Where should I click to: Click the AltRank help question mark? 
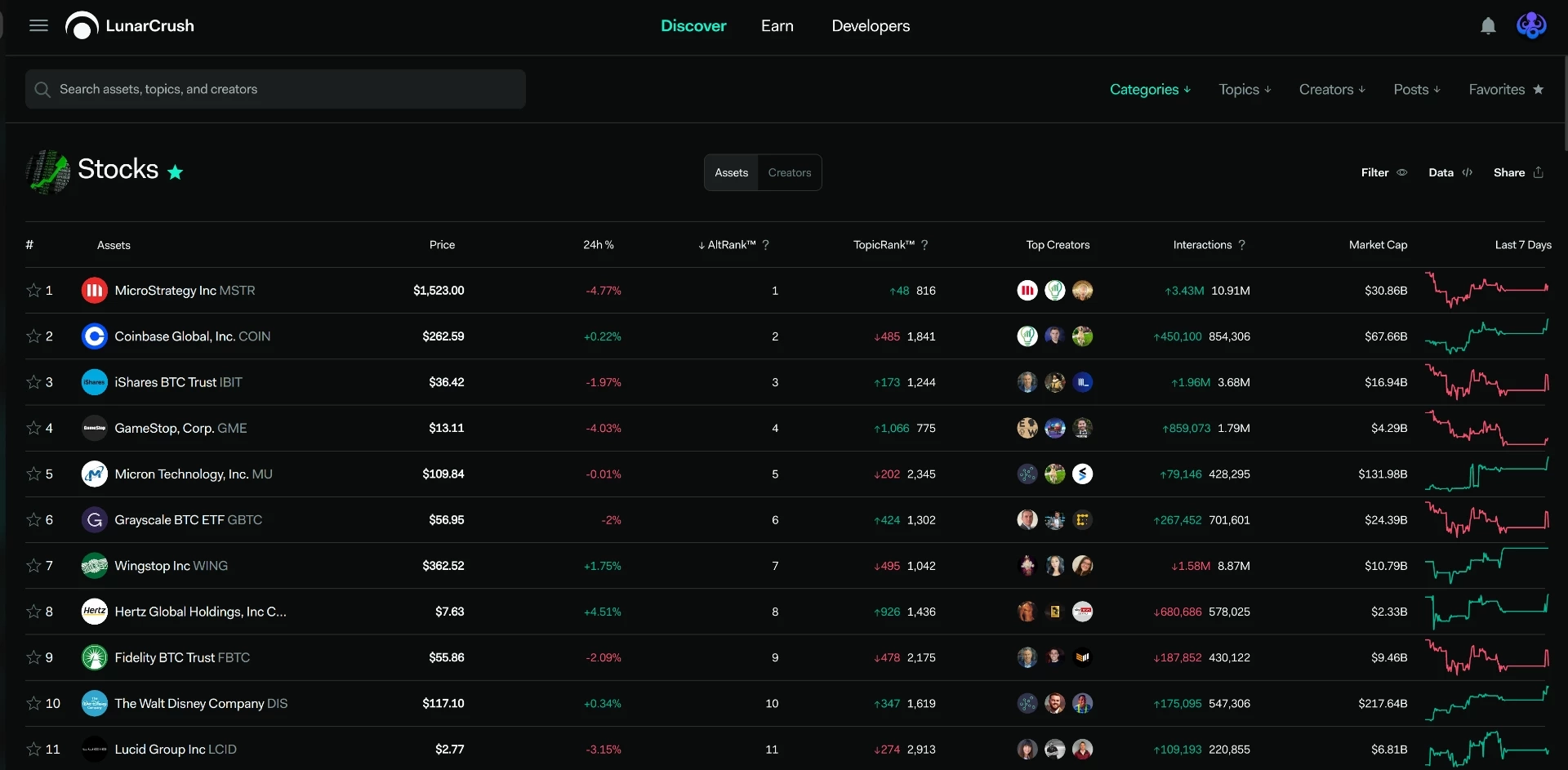pyautogui.click(x=765, y=245)
